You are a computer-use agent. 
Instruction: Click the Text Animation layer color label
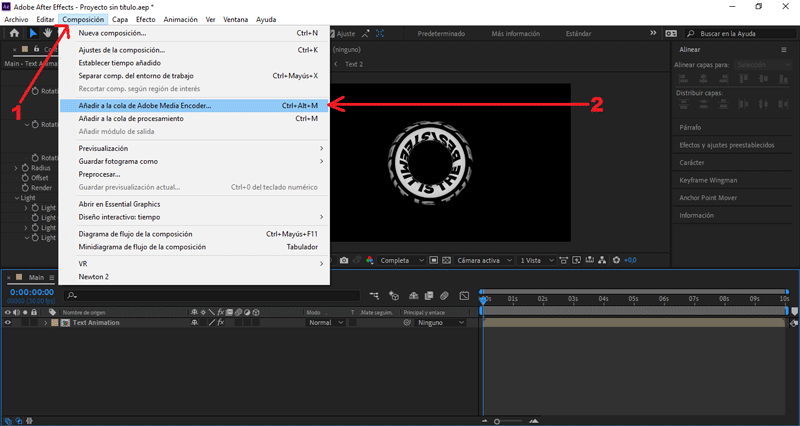pos(55,323)
